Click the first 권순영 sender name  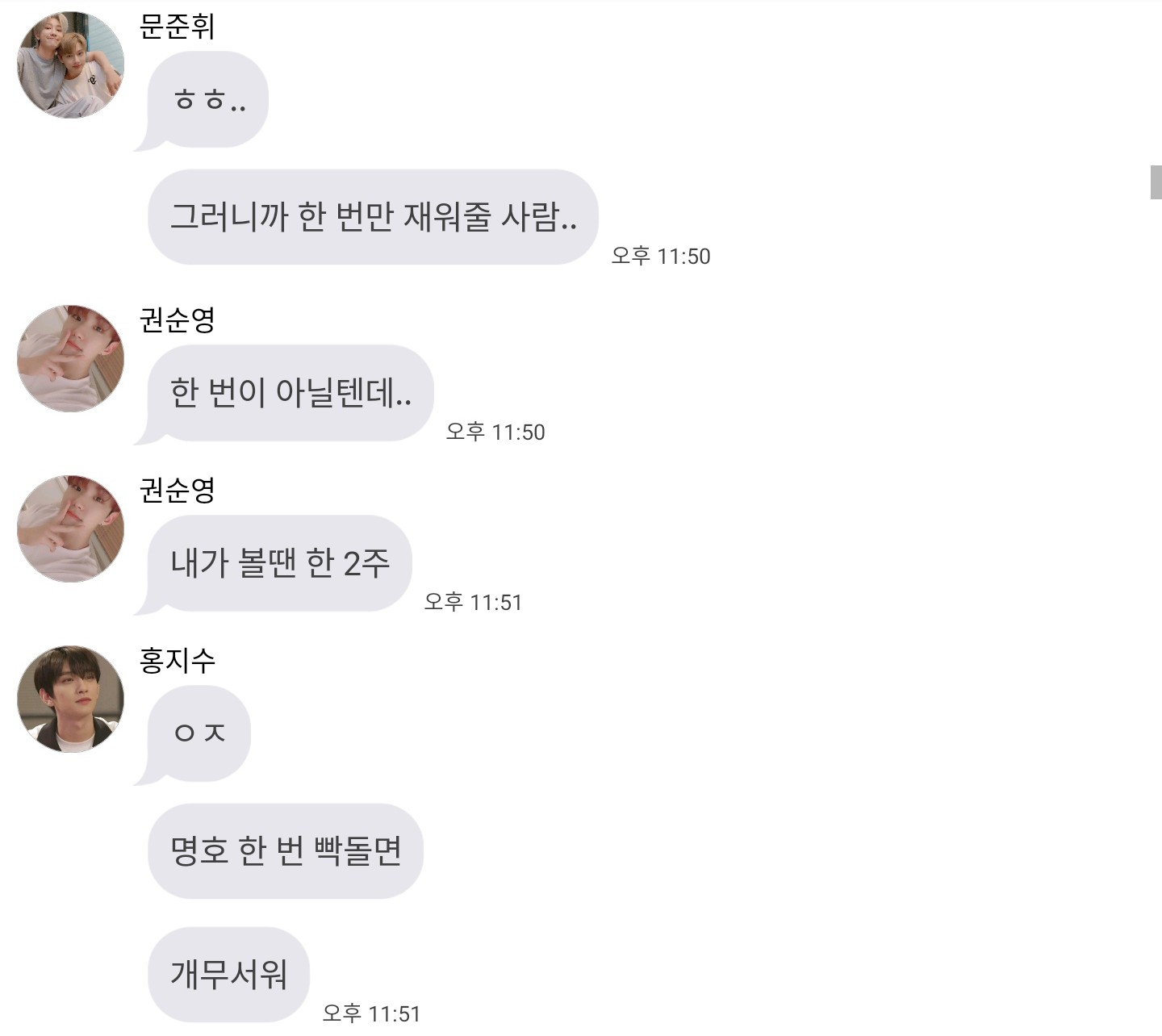tap(177, 320)
